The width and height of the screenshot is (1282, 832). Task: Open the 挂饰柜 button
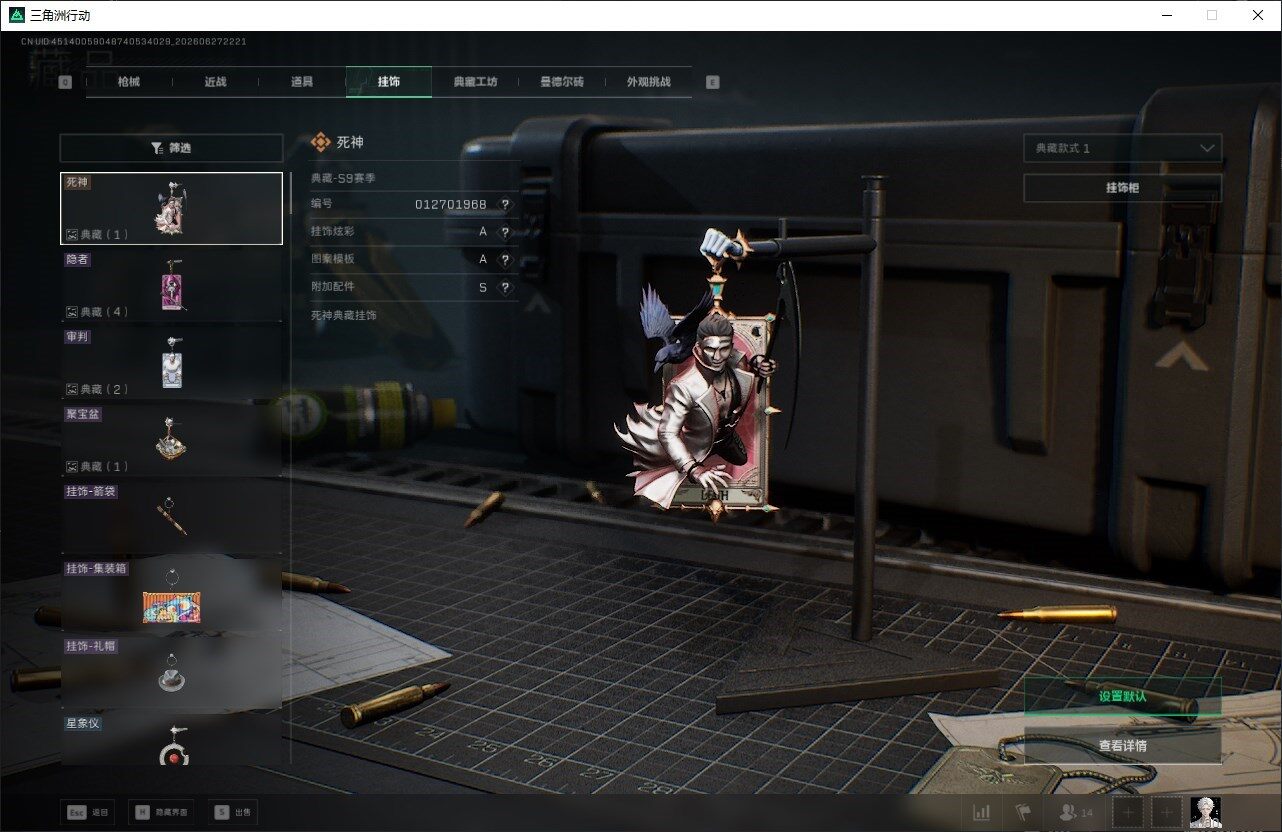pyautogui.click(x=1123, y=188)
